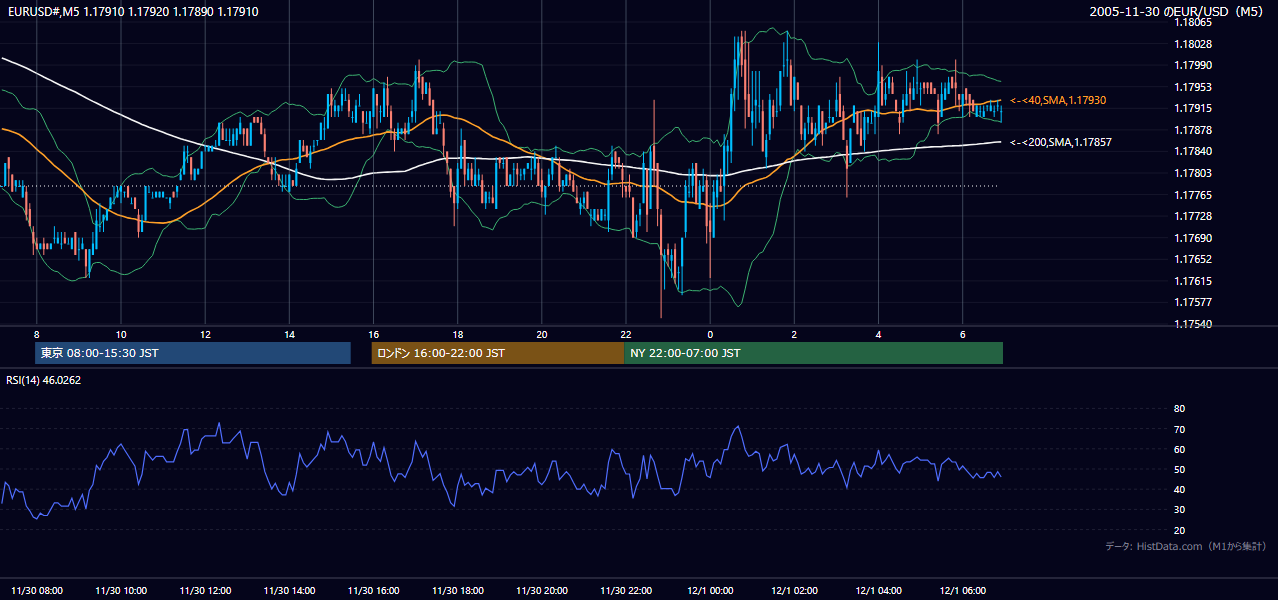This screenshot has width=1278, height=600.
Task: Click the データ: HistData.com source credit
Action: click(x=1186, y=546)
